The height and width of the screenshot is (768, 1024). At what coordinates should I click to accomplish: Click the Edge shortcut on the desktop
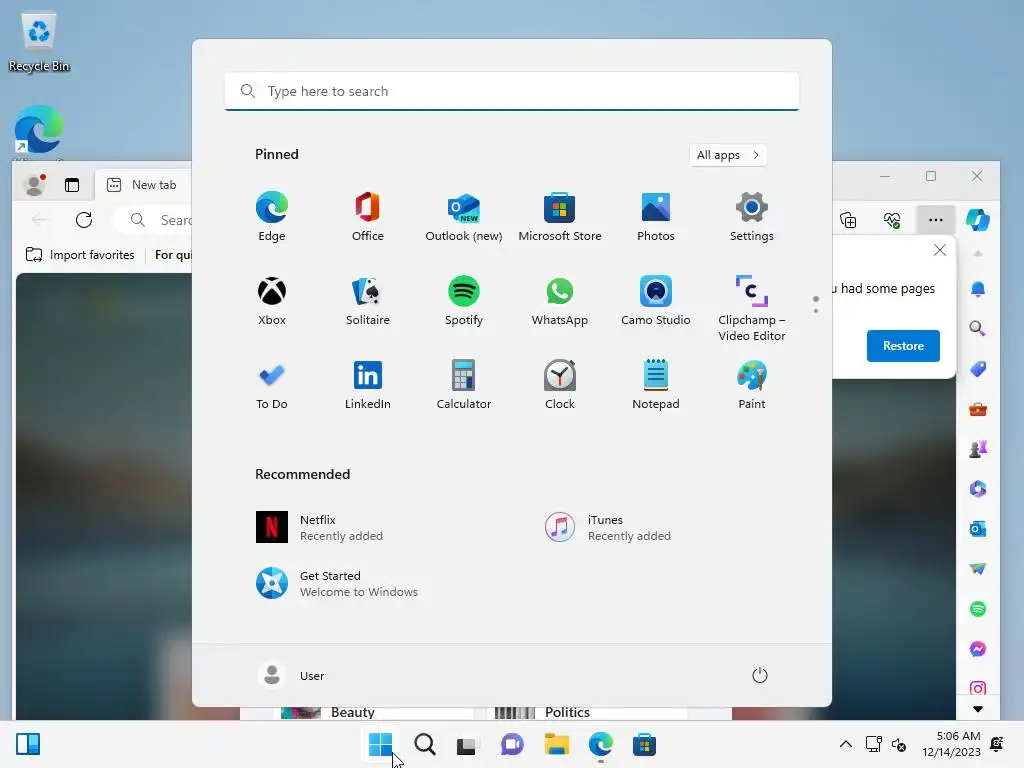(39, 131)
